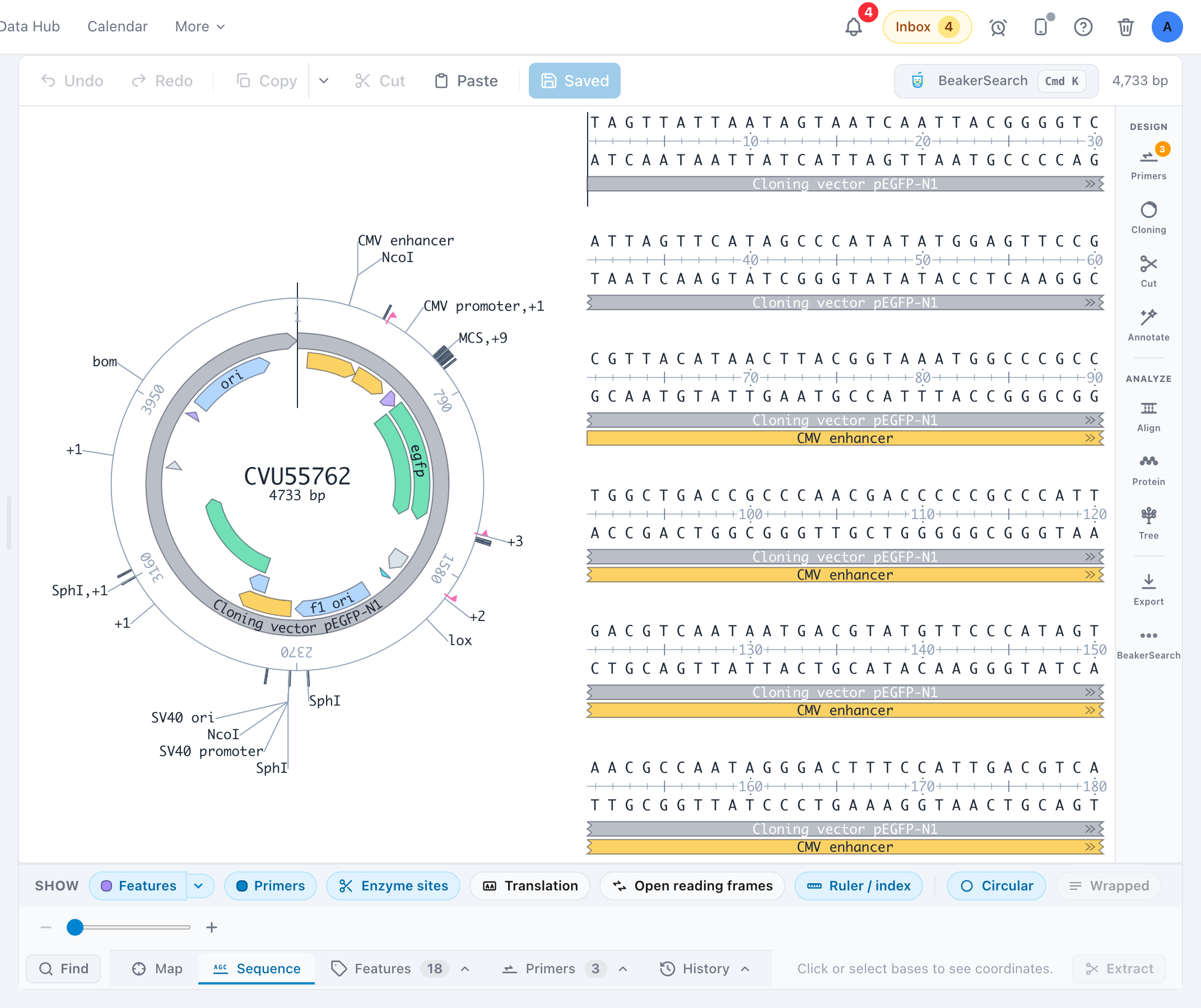Click the 4,733 bp length text
Screen dimensions: 1201x1008
tap(1140, 81)
